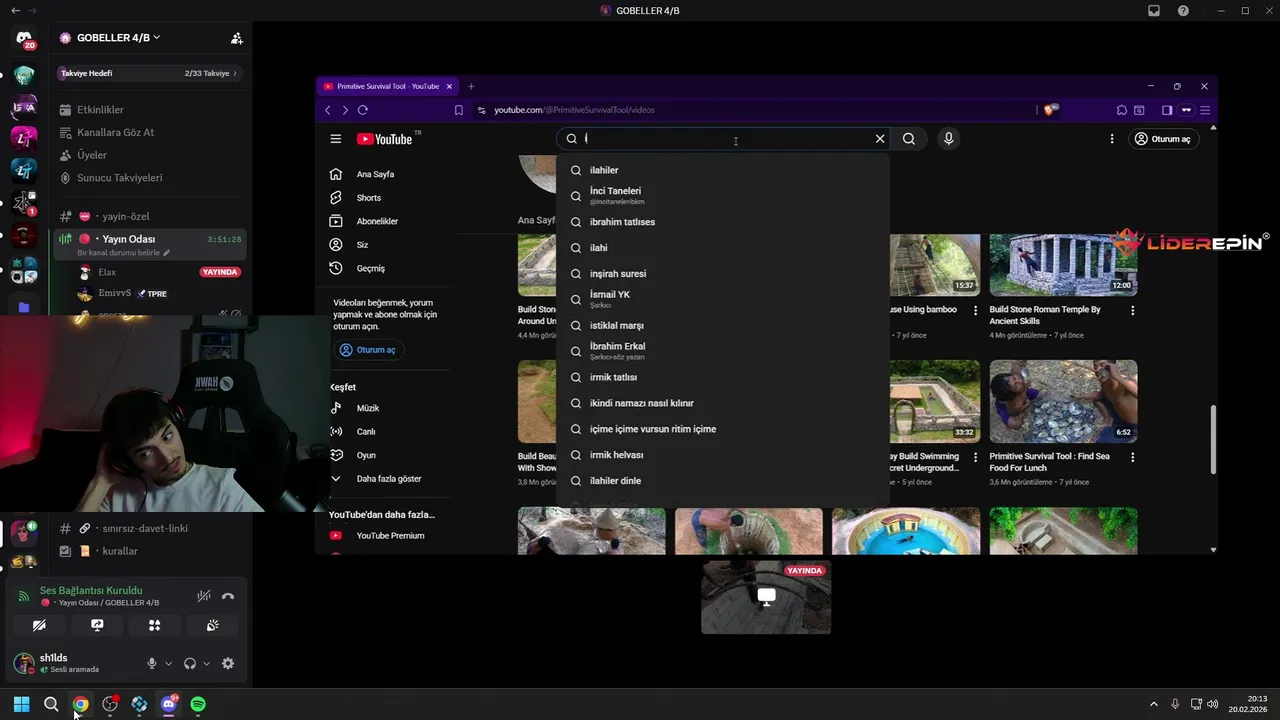This screenshot has height=720, width=1280.
Task: Open Abonelikler in YouTube sidebar
Action: [377, 221]
